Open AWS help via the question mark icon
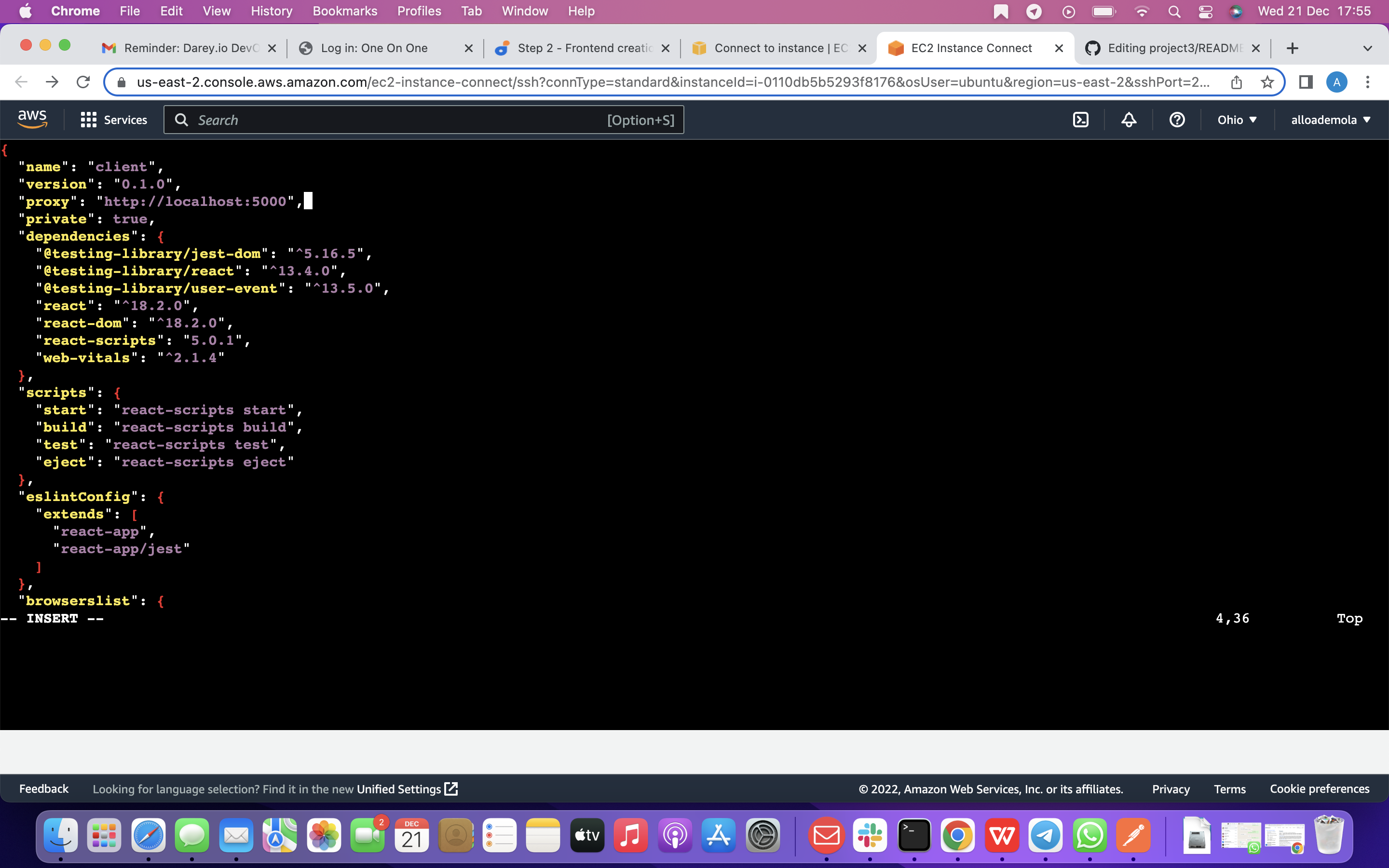Image resolution: width=1389 pixels, height=868 pixels. pos(1177,120)
